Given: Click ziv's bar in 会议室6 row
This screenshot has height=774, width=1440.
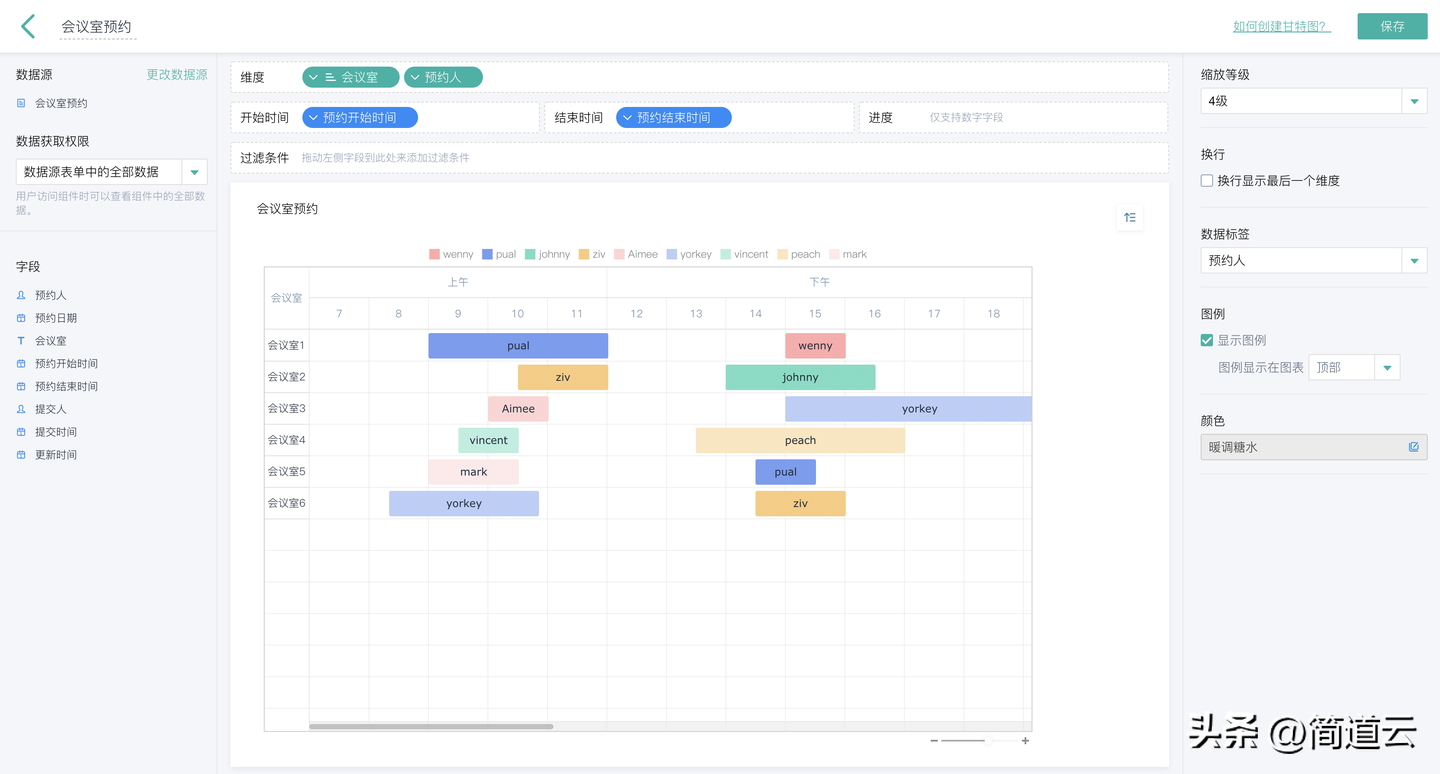Looking at the screenshot, I should pyautogui.click(x=800, y=503).
